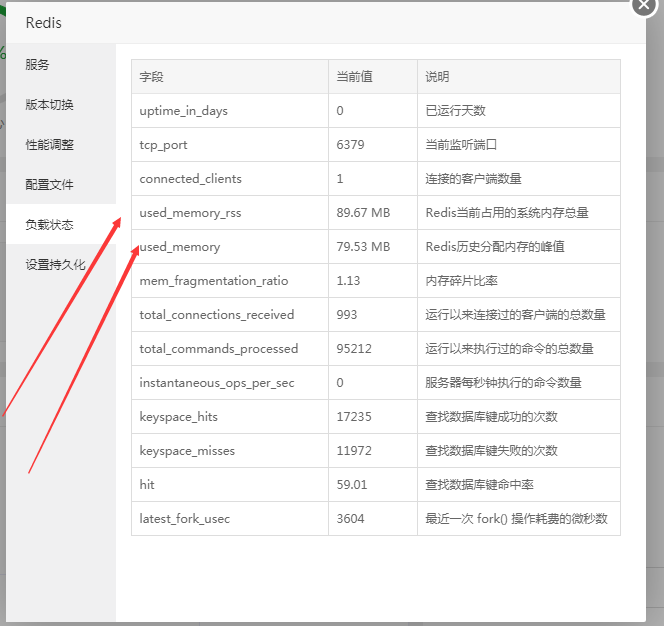
Task: Select the used_memory_rss field name
Action: click(x=191, y=213)
